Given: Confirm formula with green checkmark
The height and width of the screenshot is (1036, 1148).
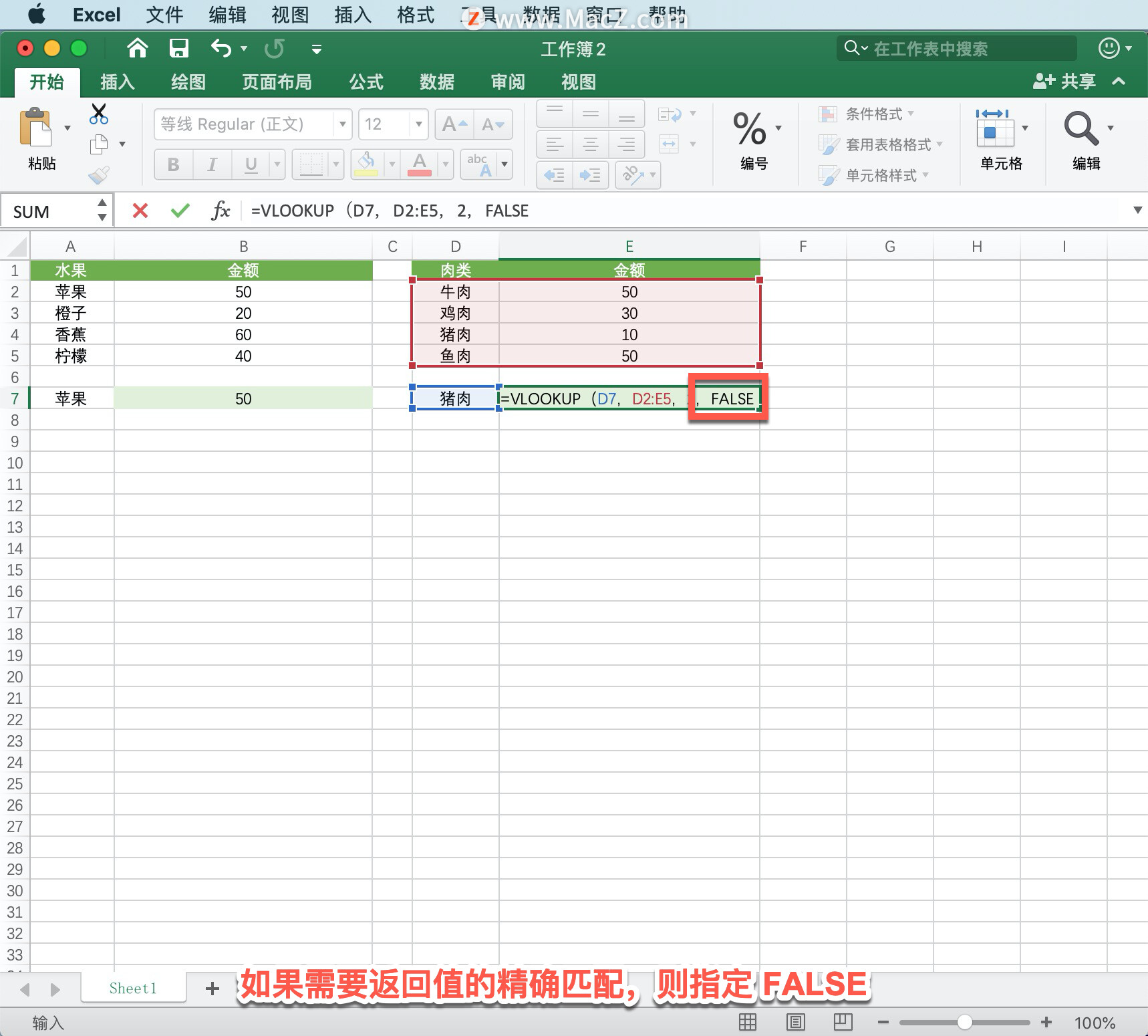Looking at the screenshot, I should [180, 211].
